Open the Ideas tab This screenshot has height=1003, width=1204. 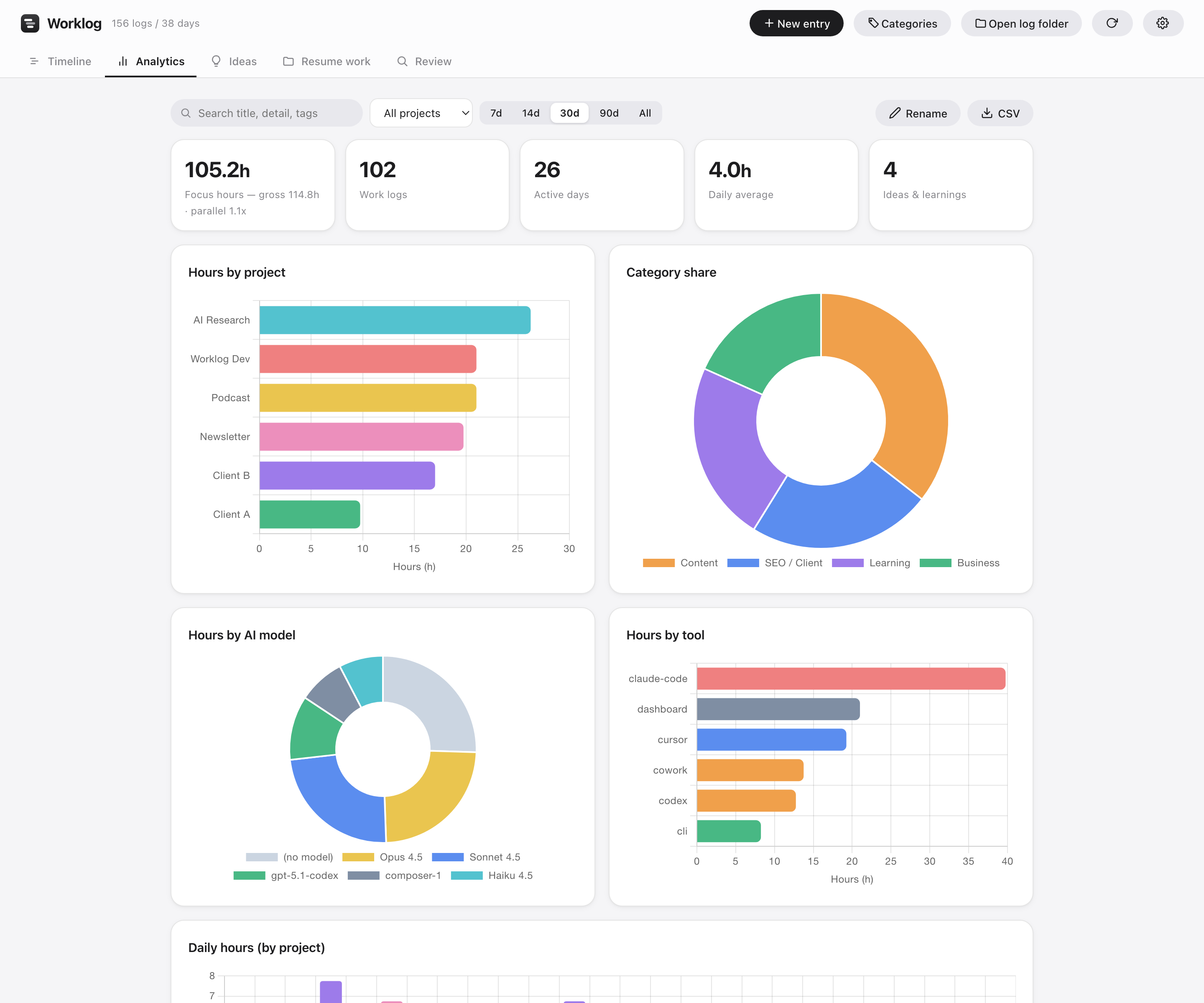pyautogui.click(x=233, y=61)
